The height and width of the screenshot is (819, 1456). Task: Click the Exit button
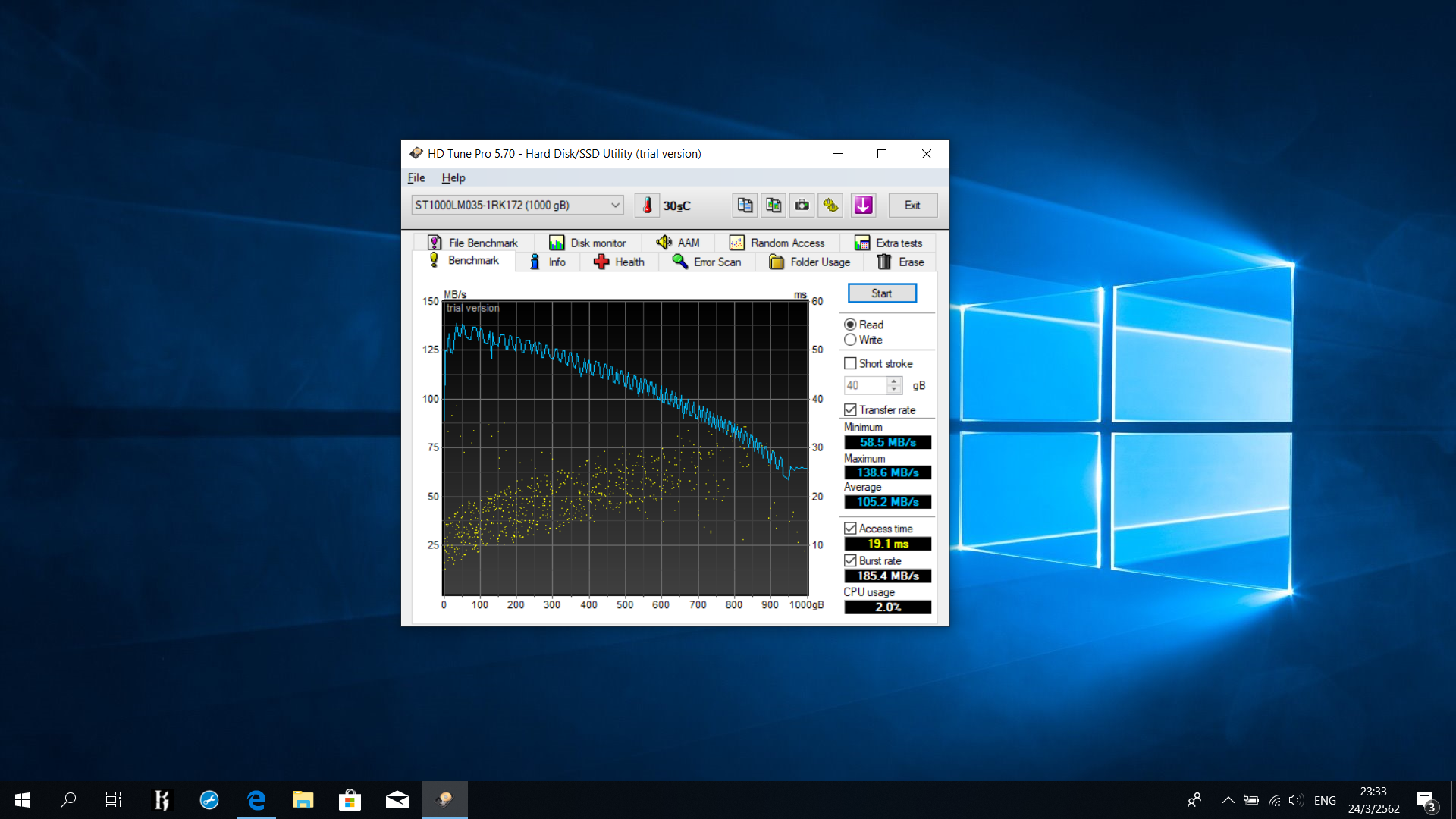912,206
